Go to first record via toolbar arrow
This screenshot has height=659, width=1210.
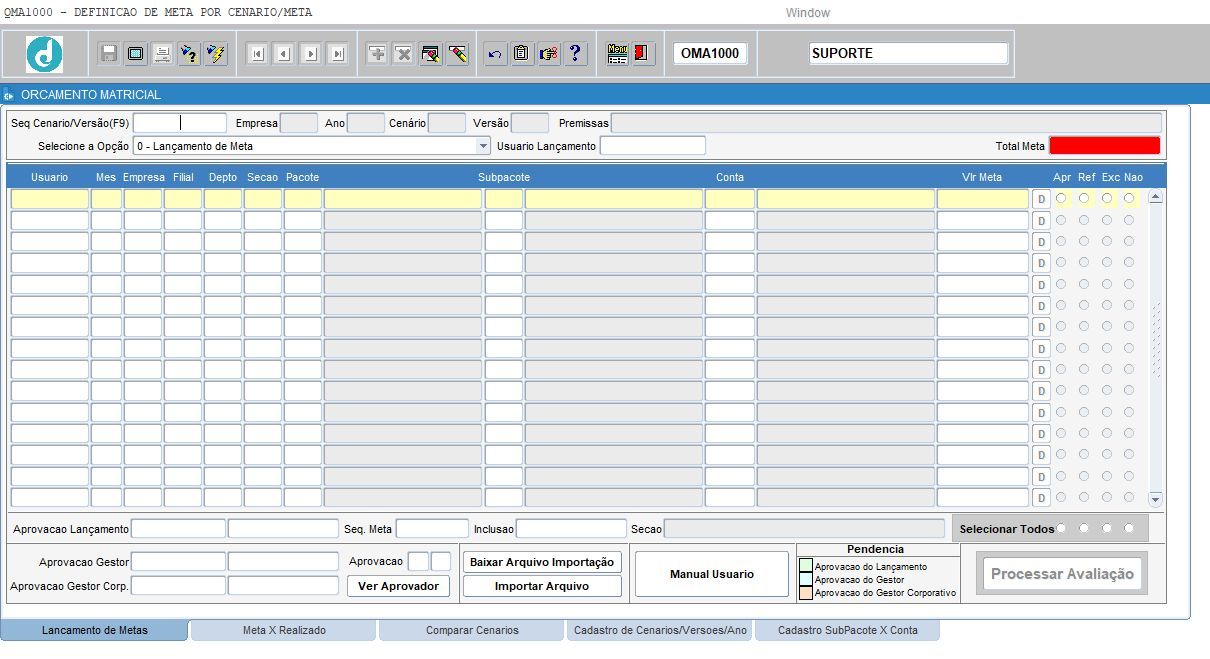(x=257, y=54)
